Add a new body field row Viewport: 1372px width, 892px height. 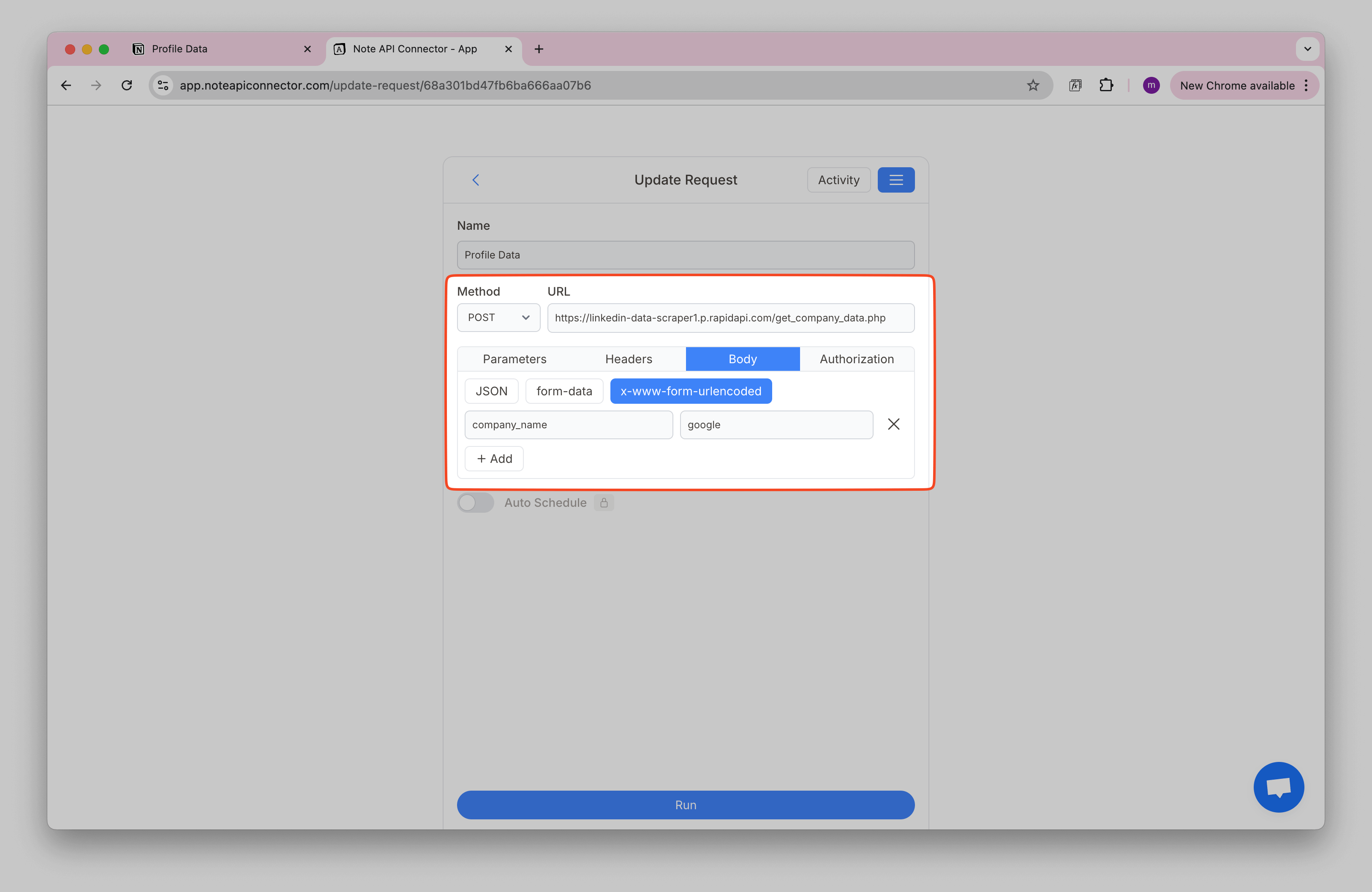(494, 459)
